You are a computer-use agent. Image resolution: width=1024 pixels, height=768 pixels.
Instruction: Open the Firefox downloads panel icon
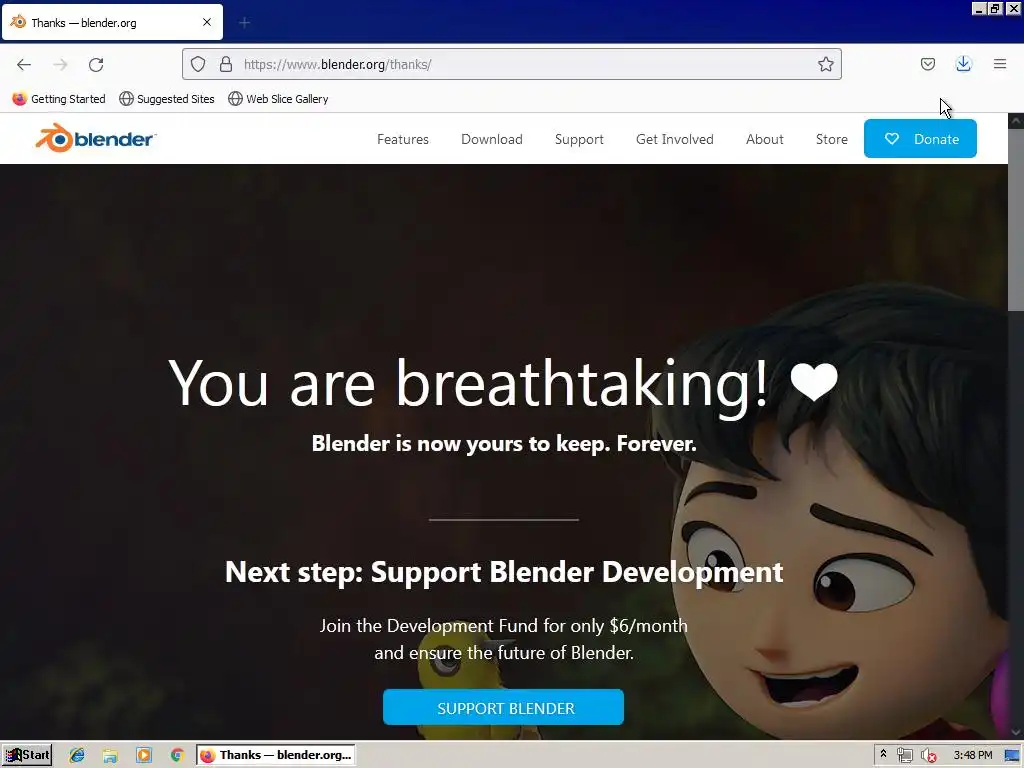963,64
